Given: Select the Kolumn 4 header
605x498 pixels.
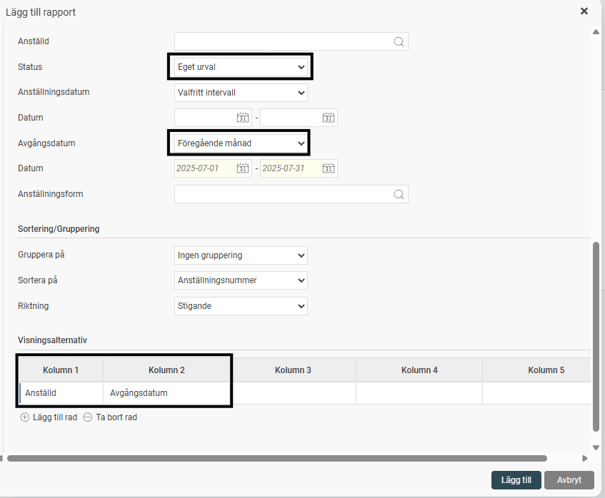Looking at the screenshot, I should (419, 370).
